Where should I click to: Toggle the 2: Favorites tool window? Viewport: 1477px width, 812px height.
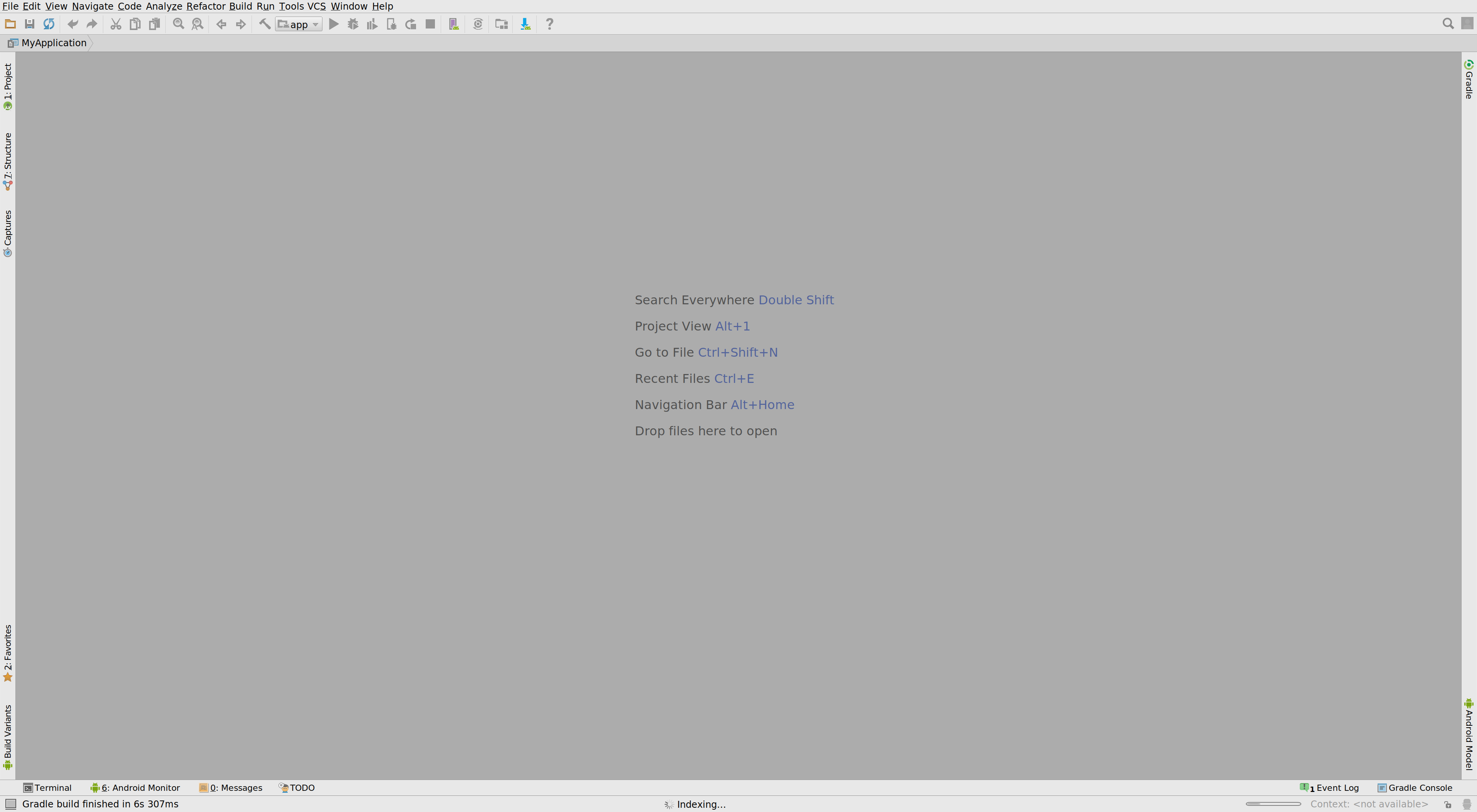pyautogui.click(x=7, y=653)
